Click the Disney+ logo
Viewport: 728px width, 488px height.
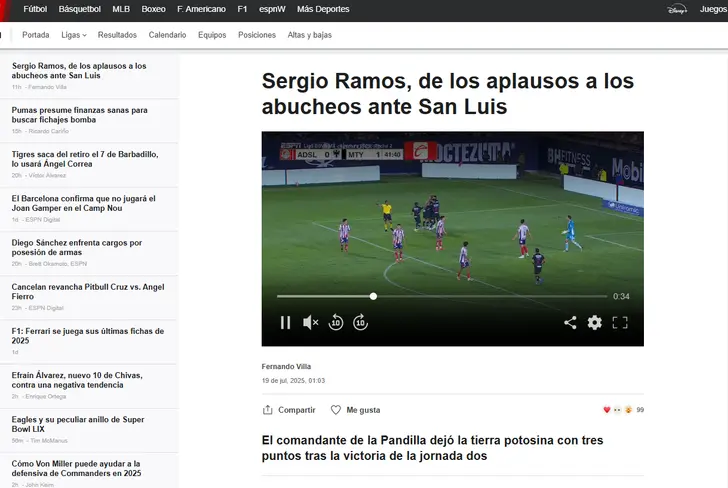point(676,9)
